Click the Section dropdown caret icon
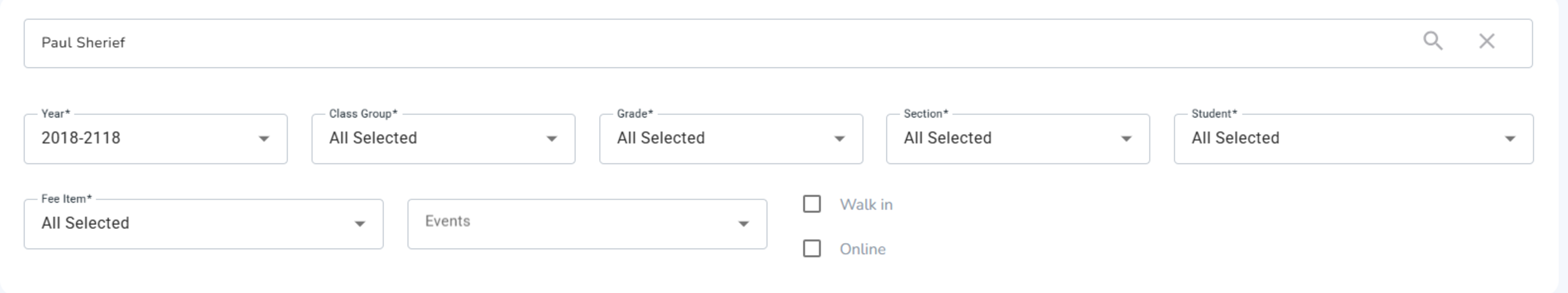This screenshot has width=1568, height=293. click(x=1126, y=139)
